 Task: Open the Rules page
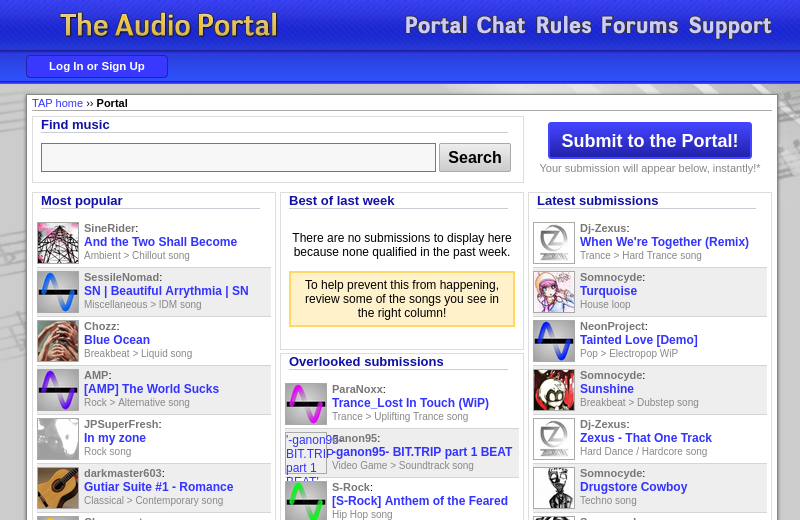point(563,26)
